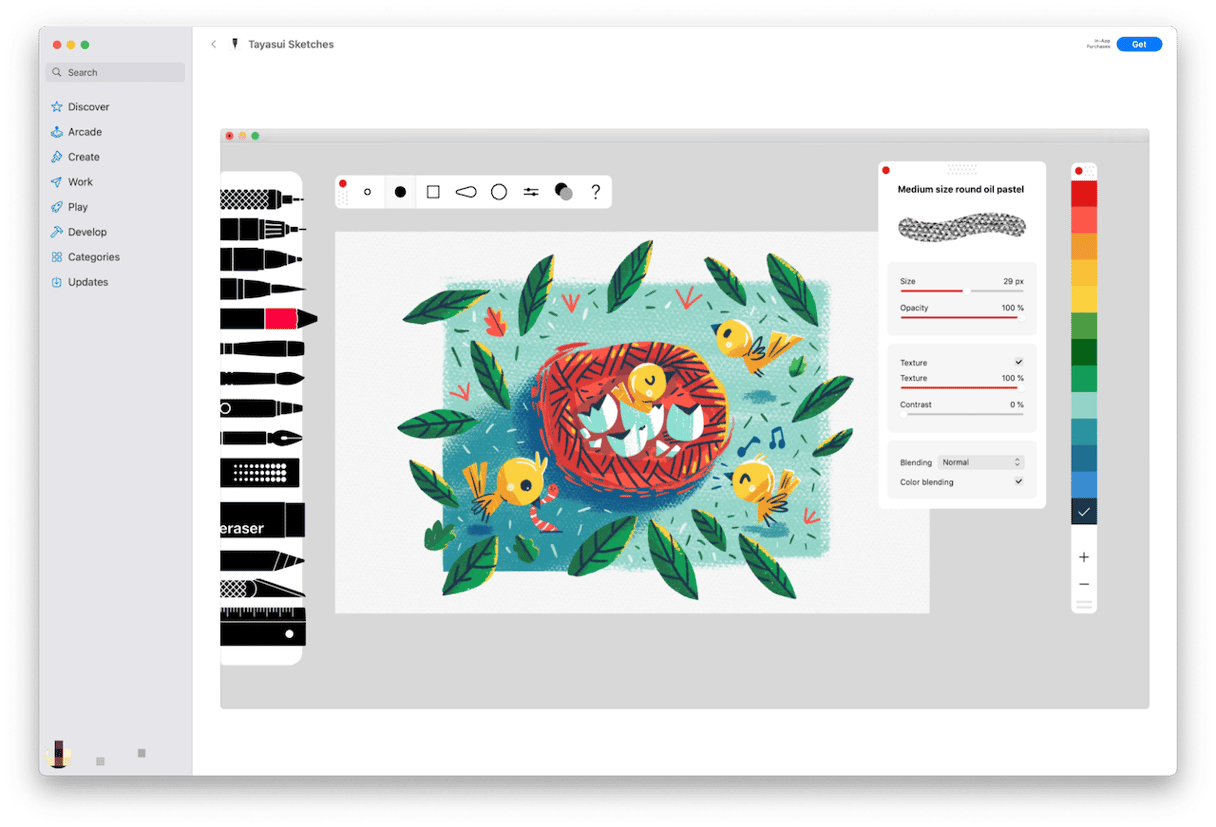Remove a color with the minus icon
Viewport: 1216px width, 827px height.
[x=1084, y=584]
